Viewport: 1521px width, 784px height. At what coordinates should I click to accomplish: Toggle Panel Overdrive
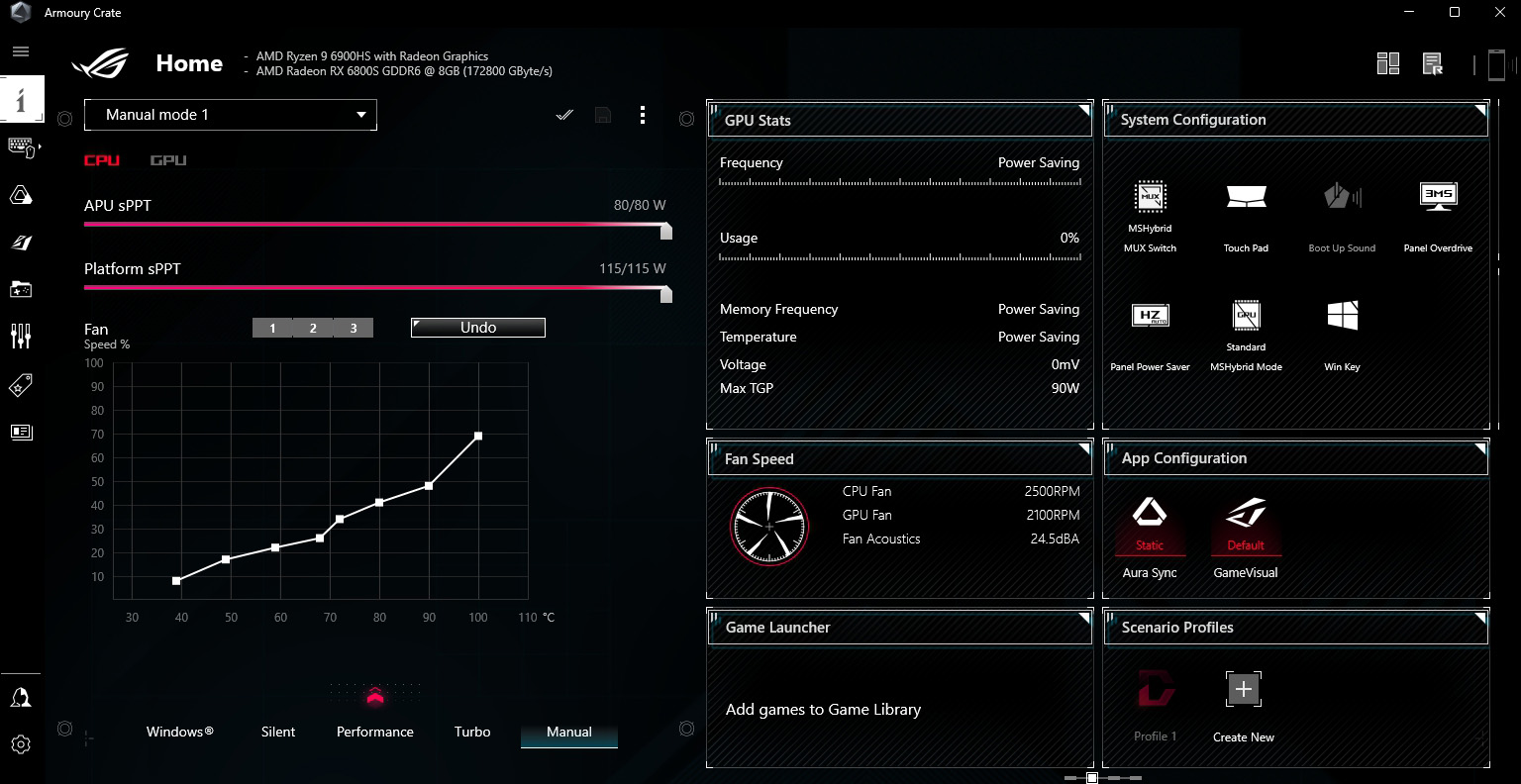pyautogui.click(x=1438, y=196)
